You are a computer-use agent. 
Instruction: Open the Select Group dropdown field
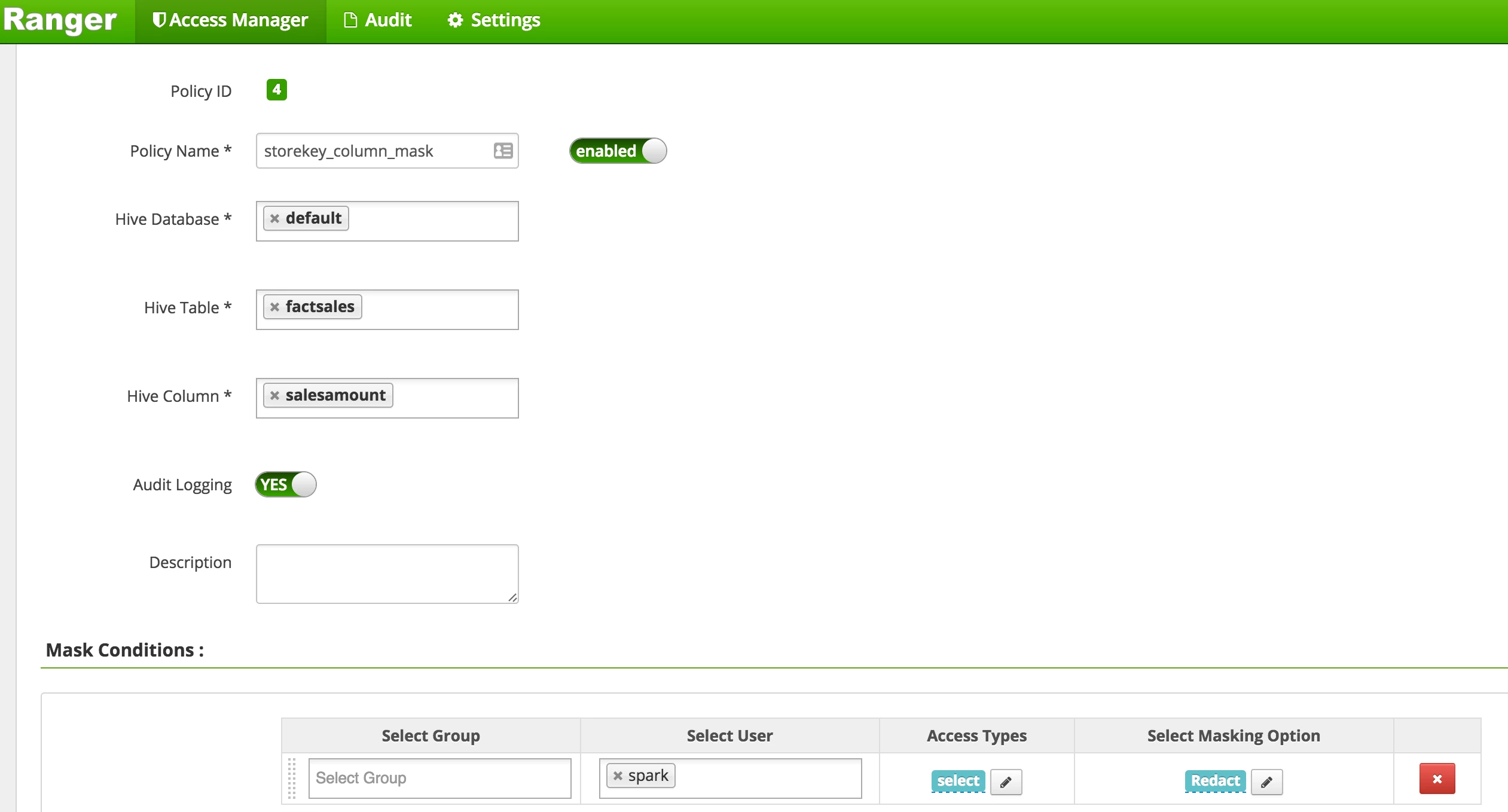coord(439,778)
